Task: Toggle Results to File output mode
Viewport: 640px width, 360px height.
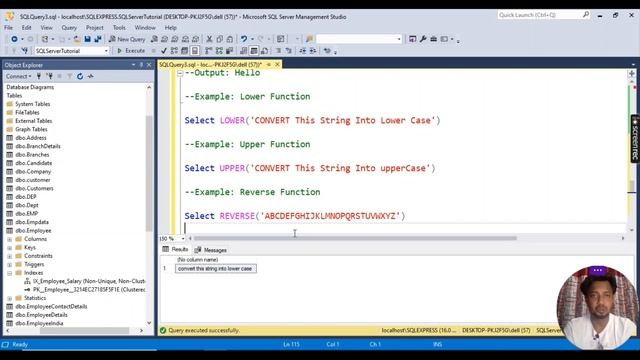Action: point(264,51)
